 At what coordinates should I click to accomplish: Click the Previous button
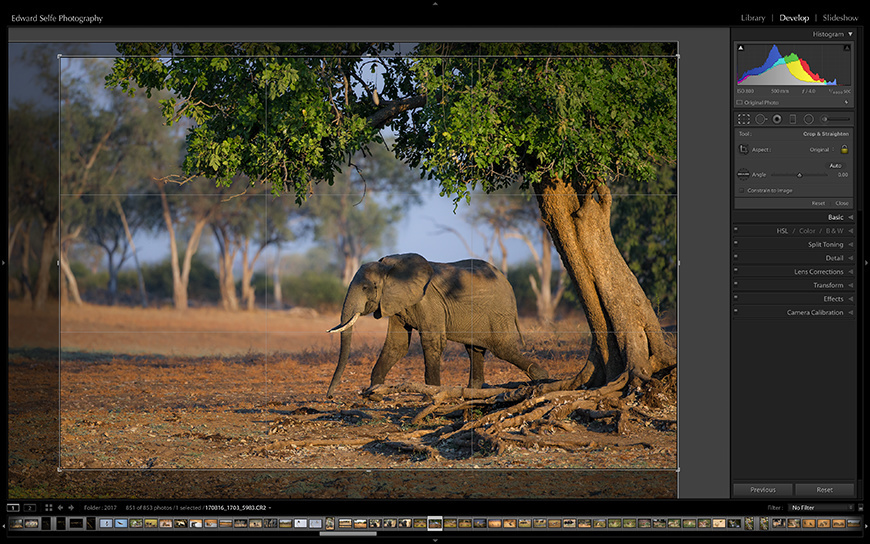tap(763, 490)
